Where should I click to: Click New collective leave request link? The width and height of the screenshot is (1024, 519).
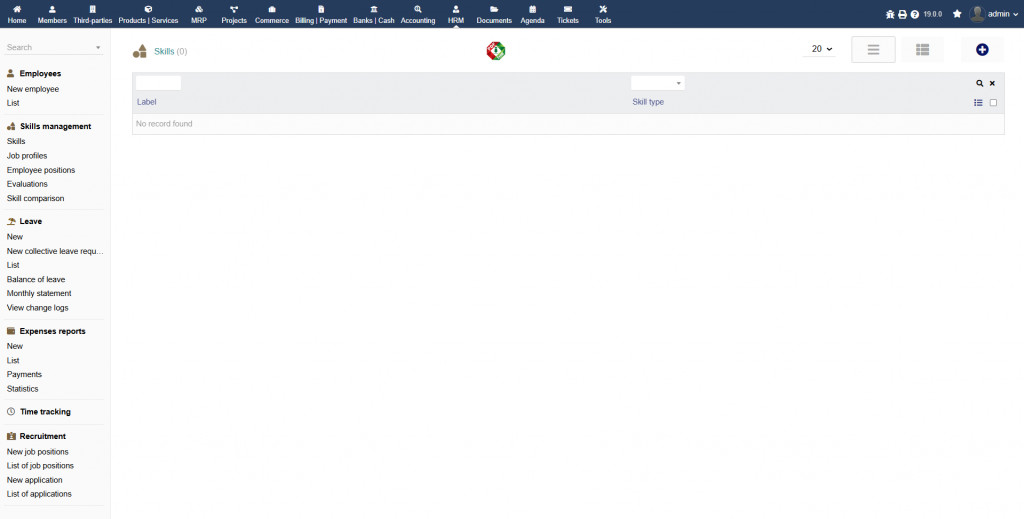coord(55,251)
